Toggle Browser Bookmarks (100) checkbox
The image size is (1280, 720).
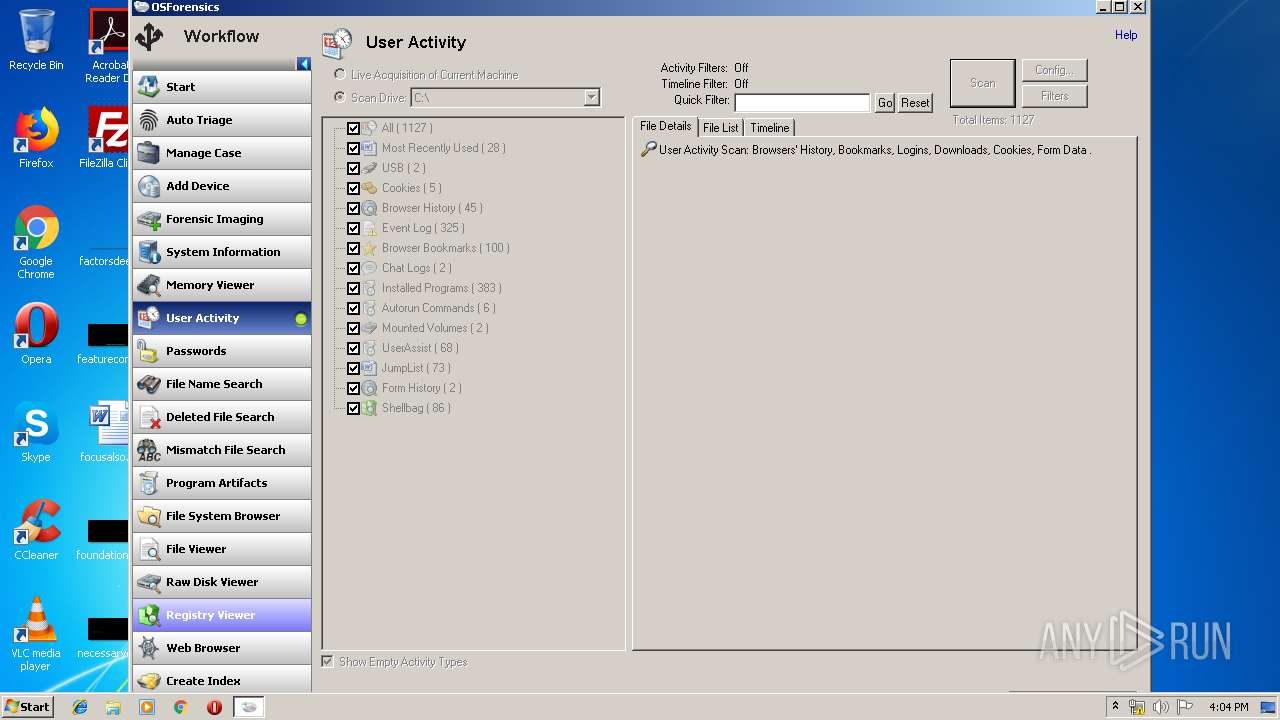coord(353,248)
